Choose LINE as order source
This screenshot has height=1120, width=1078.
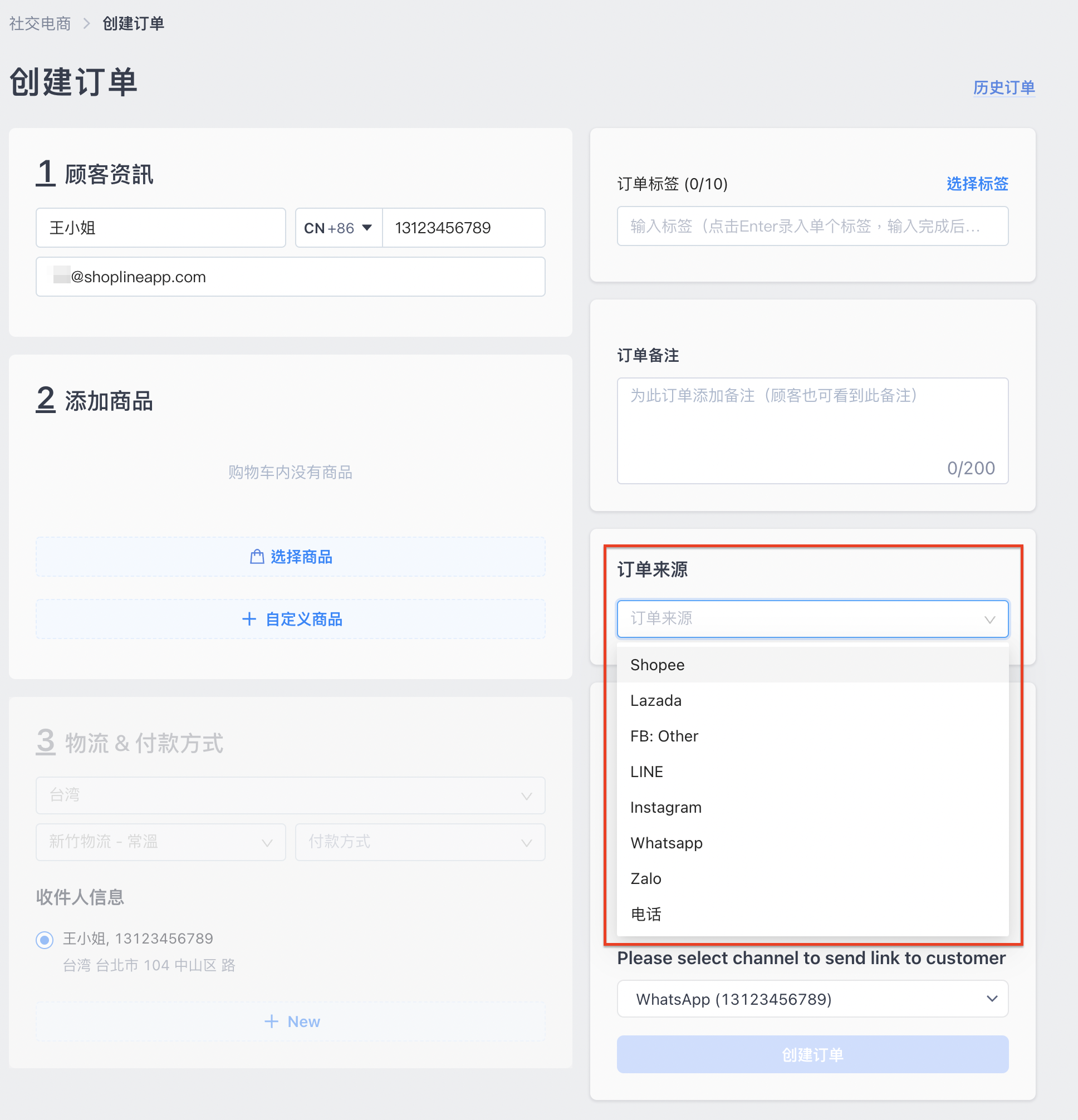812,772
